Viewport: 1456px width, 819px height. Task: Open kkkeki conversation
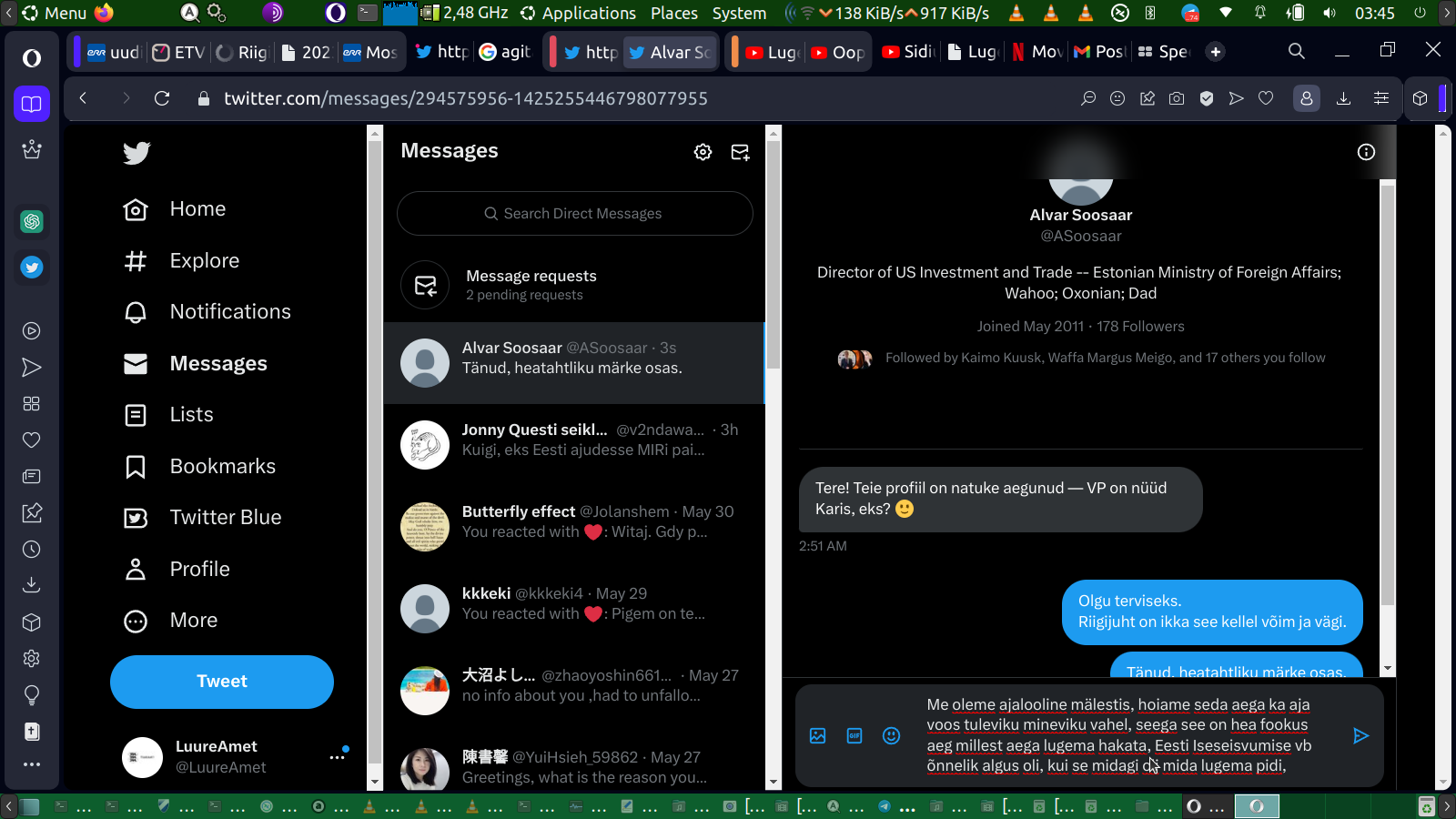(574, 609)
